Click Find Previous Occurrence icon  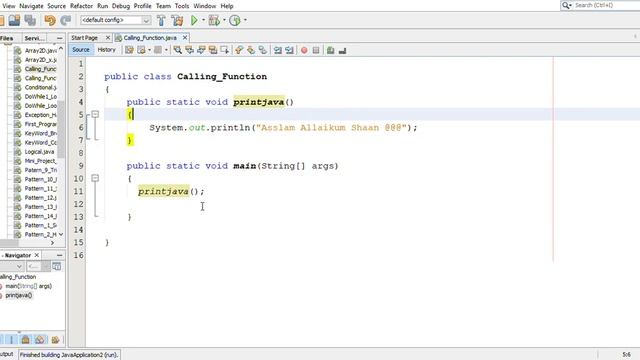click(x=189, y=50)
